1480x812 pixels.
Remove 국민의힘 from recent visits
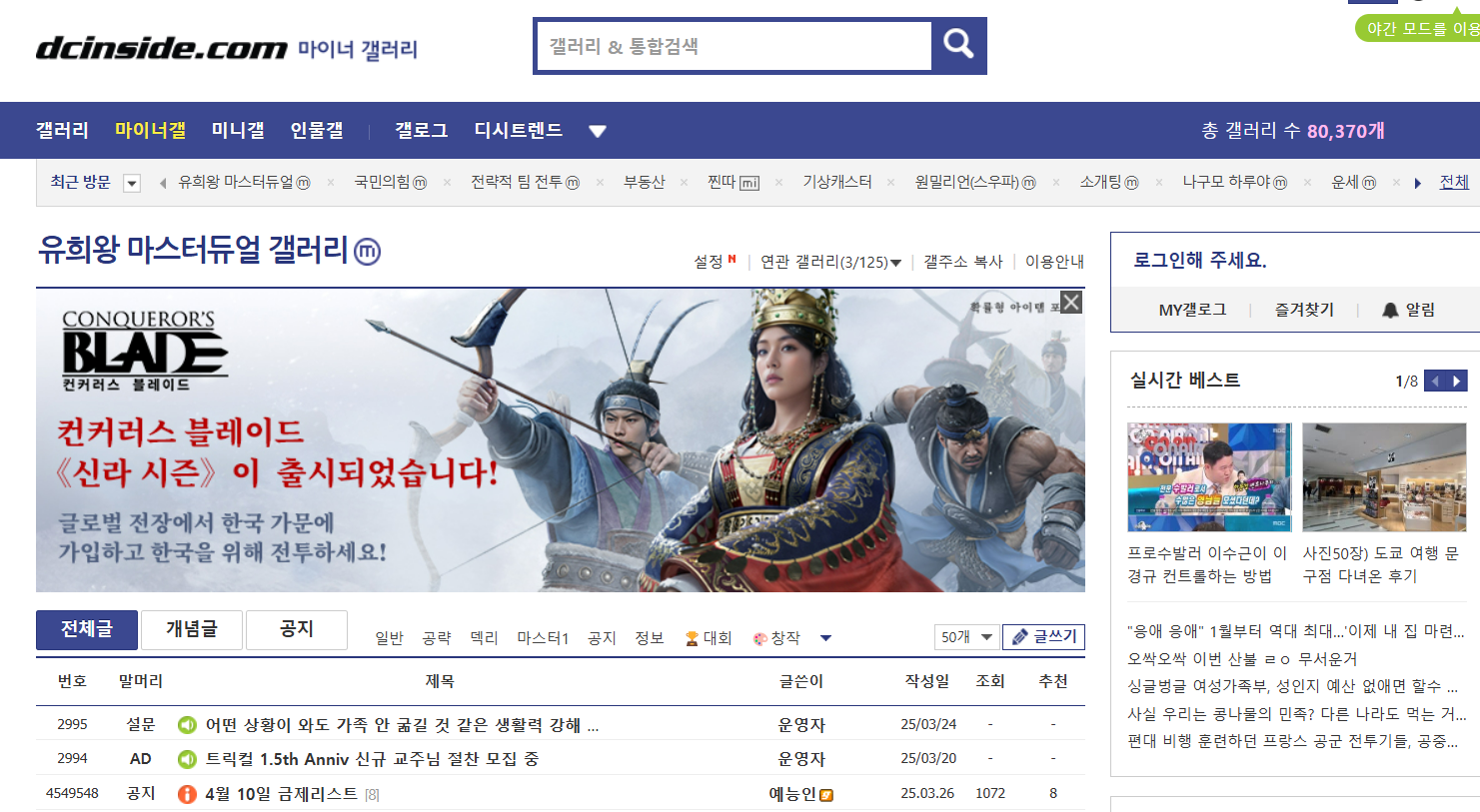[x=447, y=183]
